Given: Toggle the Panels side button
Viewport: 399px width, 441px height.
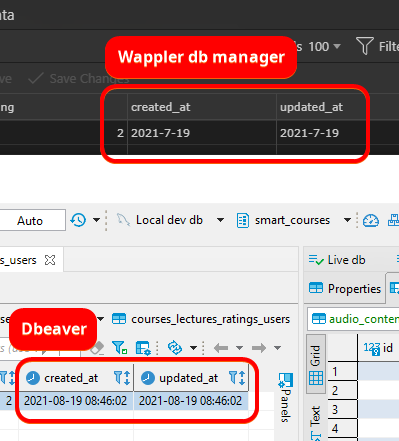Looking at the screenshot, I should pyautogui.click(x=285, y=397).
